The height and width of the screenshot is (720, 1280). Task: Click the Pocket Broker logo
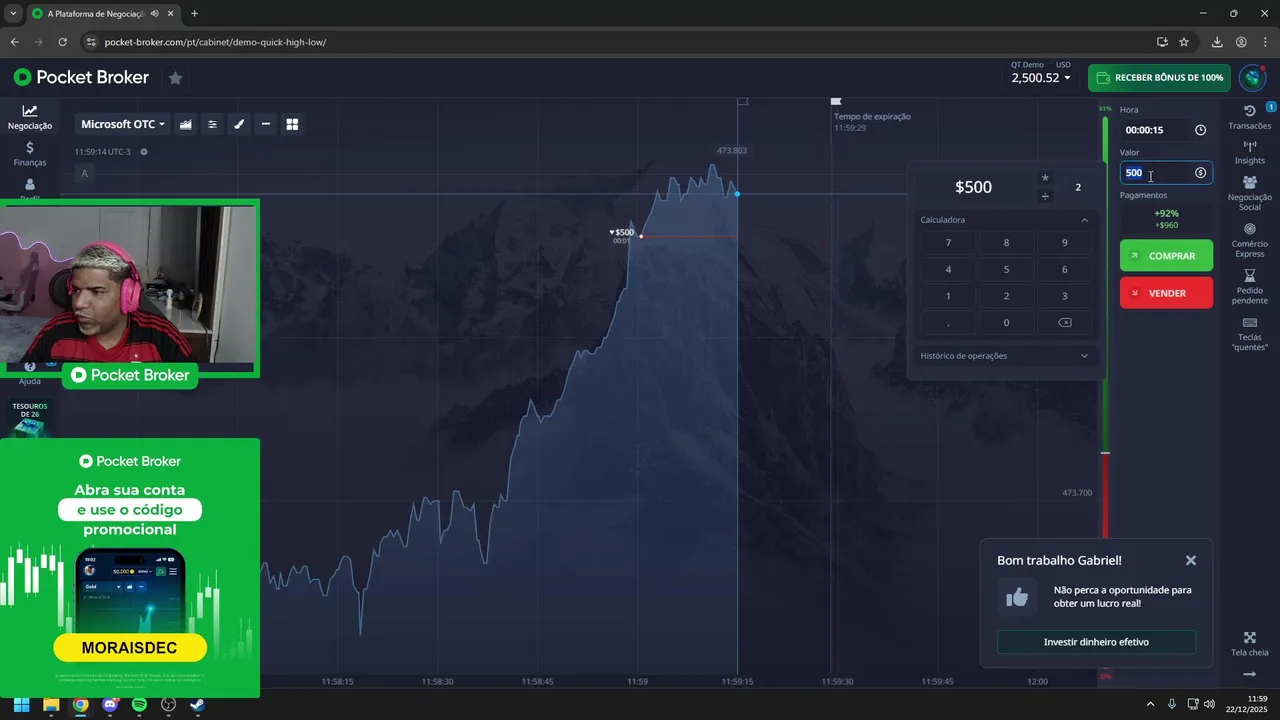[x=81, y=78]
